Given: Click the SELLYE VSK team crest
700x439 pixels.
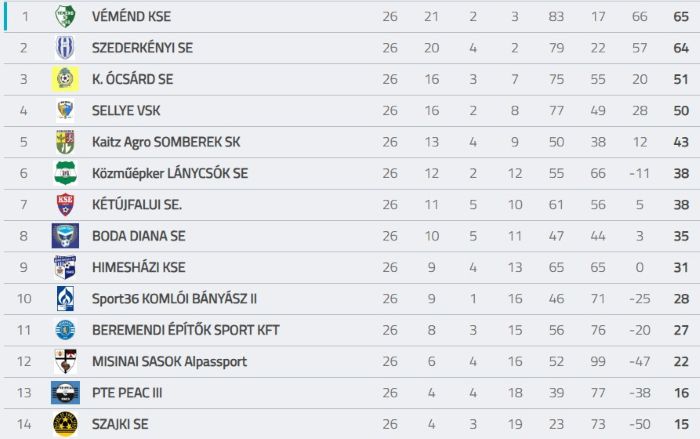Looking at the screenshot, I should click(x=65, y=110).
